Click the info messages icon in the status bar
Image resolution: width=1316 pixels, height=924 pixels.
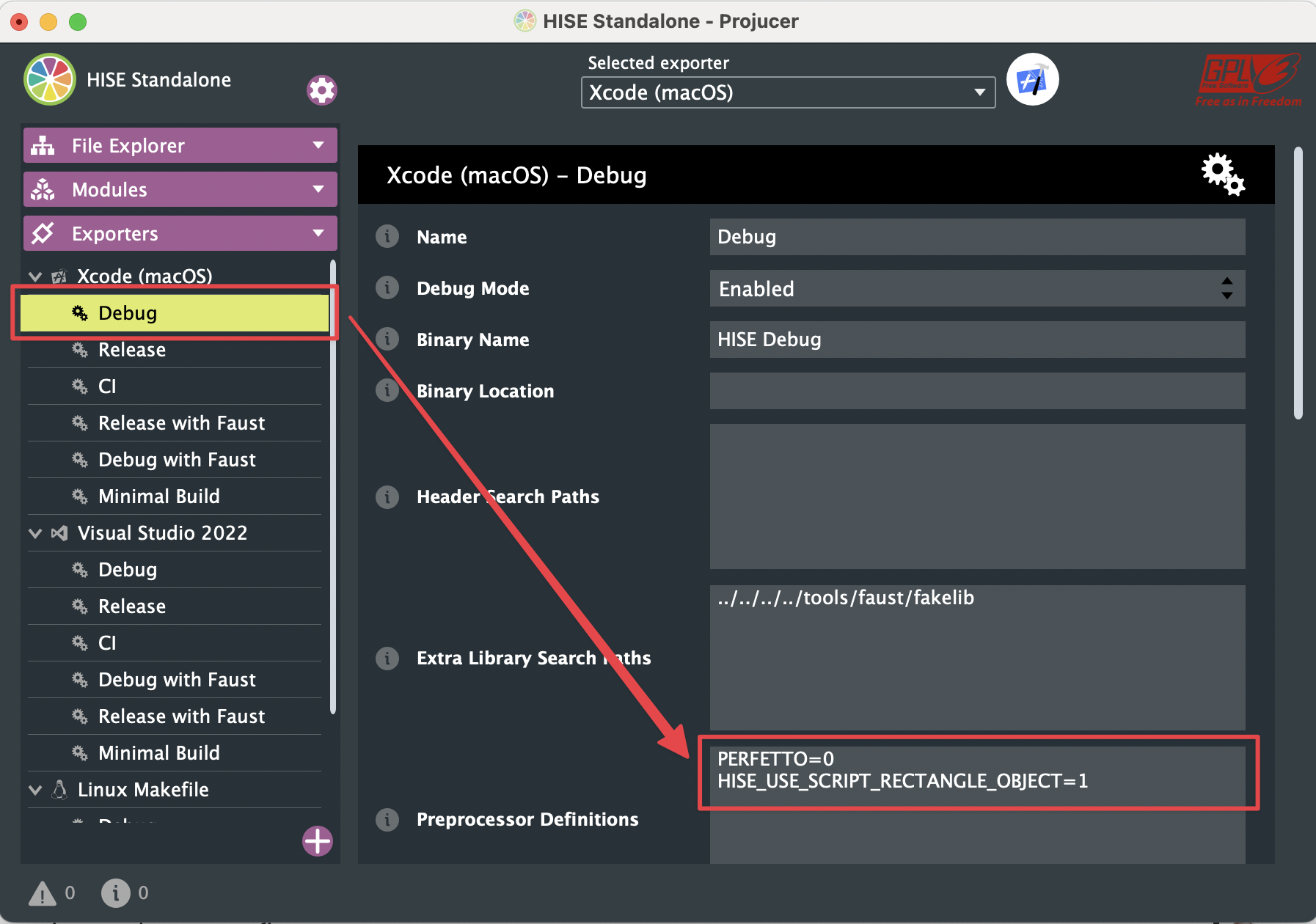click(x=115, y=893)
